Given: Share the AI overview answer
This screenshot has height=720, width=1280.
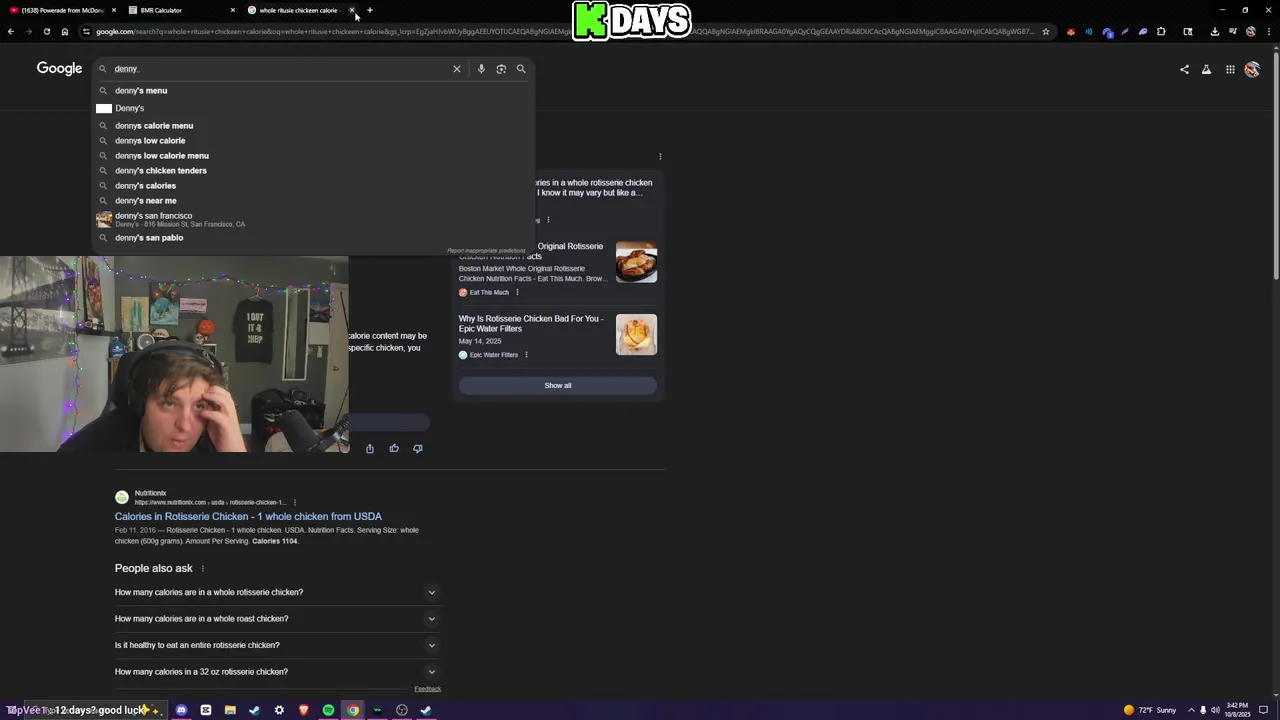Looking at the screenshot, I should click(370, 448).
